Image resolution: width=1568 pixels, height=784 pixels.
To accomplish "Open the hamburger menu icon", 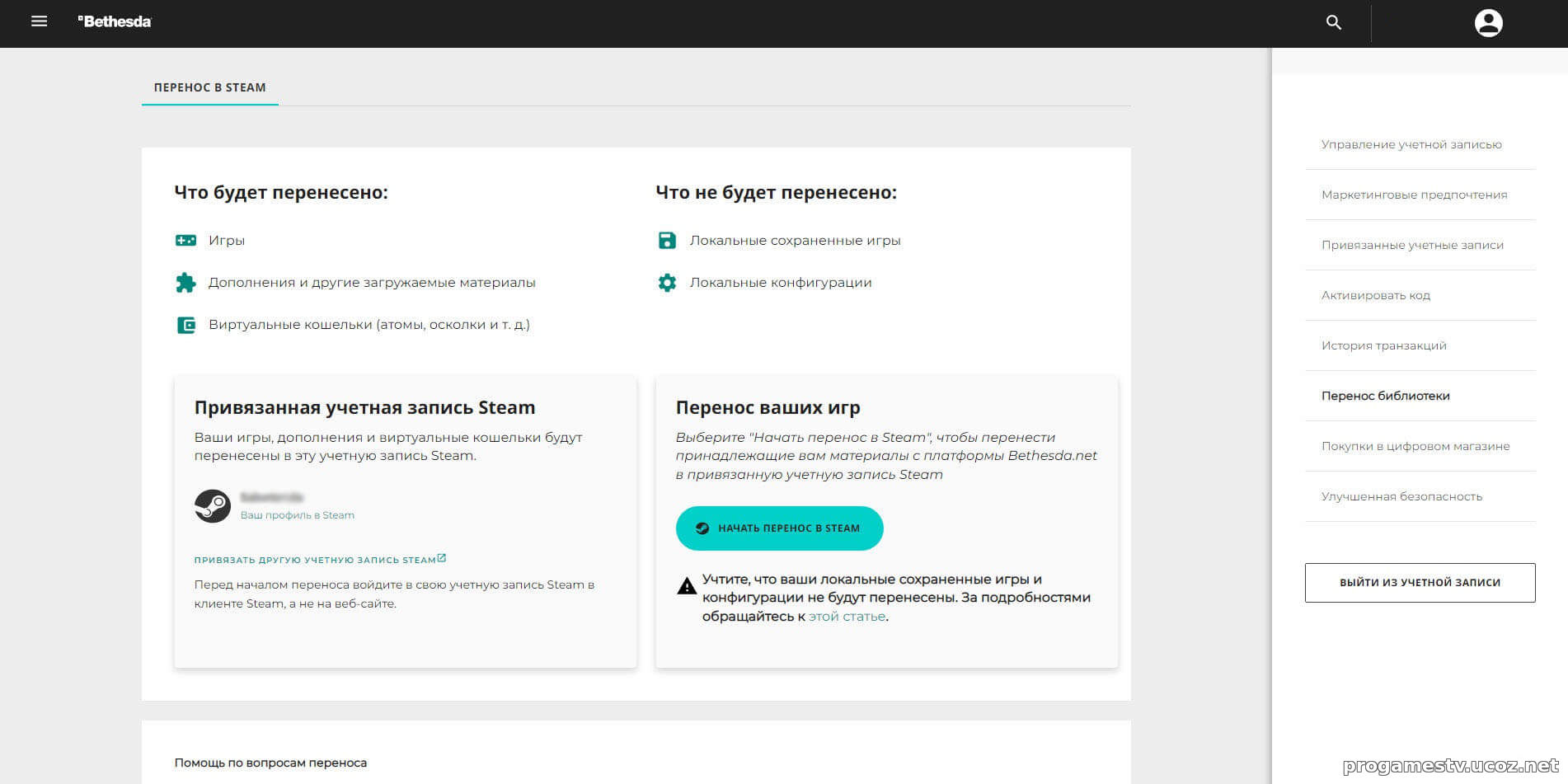I will [39, 21].
